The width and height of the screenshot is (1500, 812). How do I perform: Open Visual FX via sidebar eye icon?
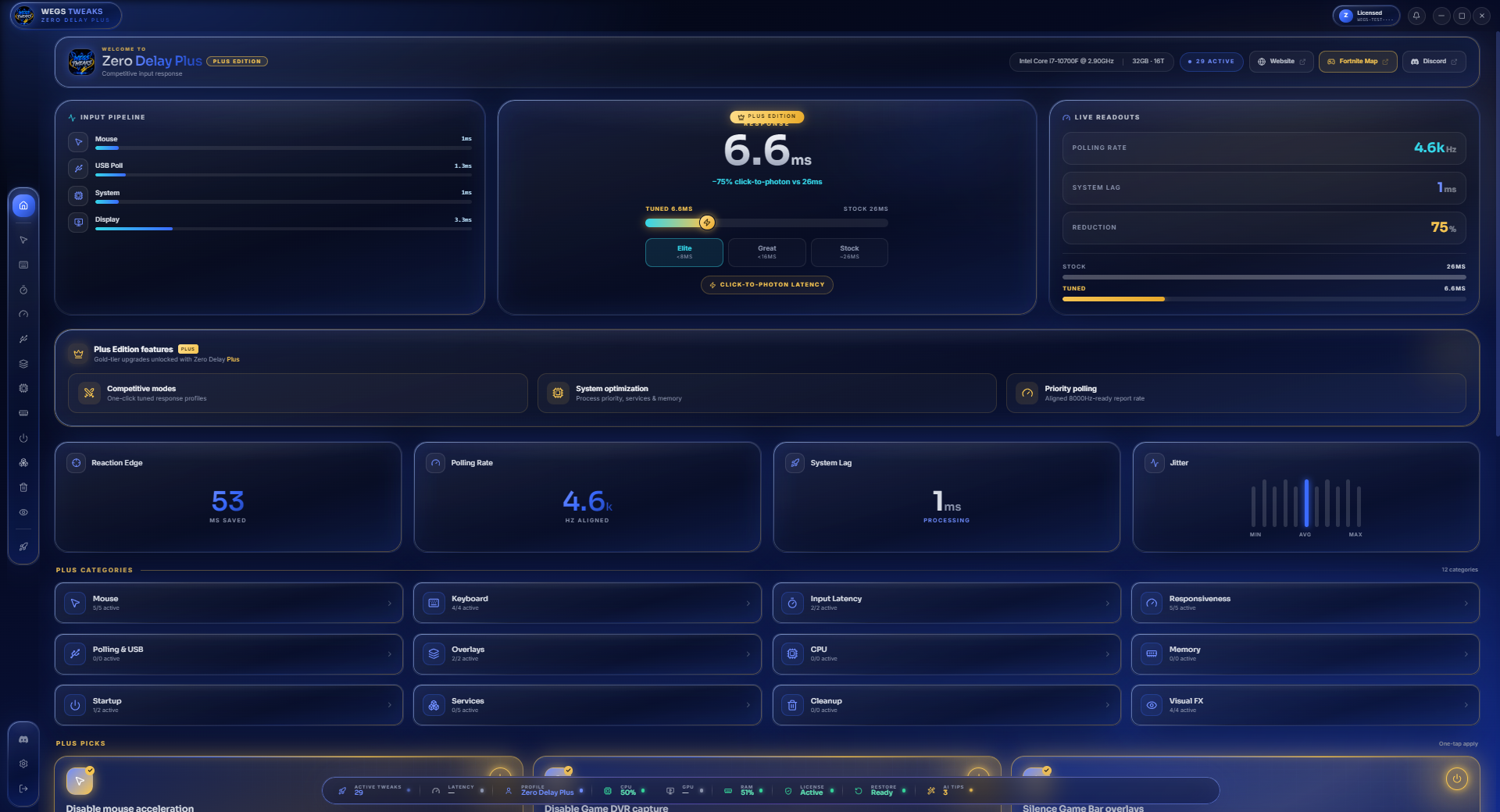tap(23, 512)
